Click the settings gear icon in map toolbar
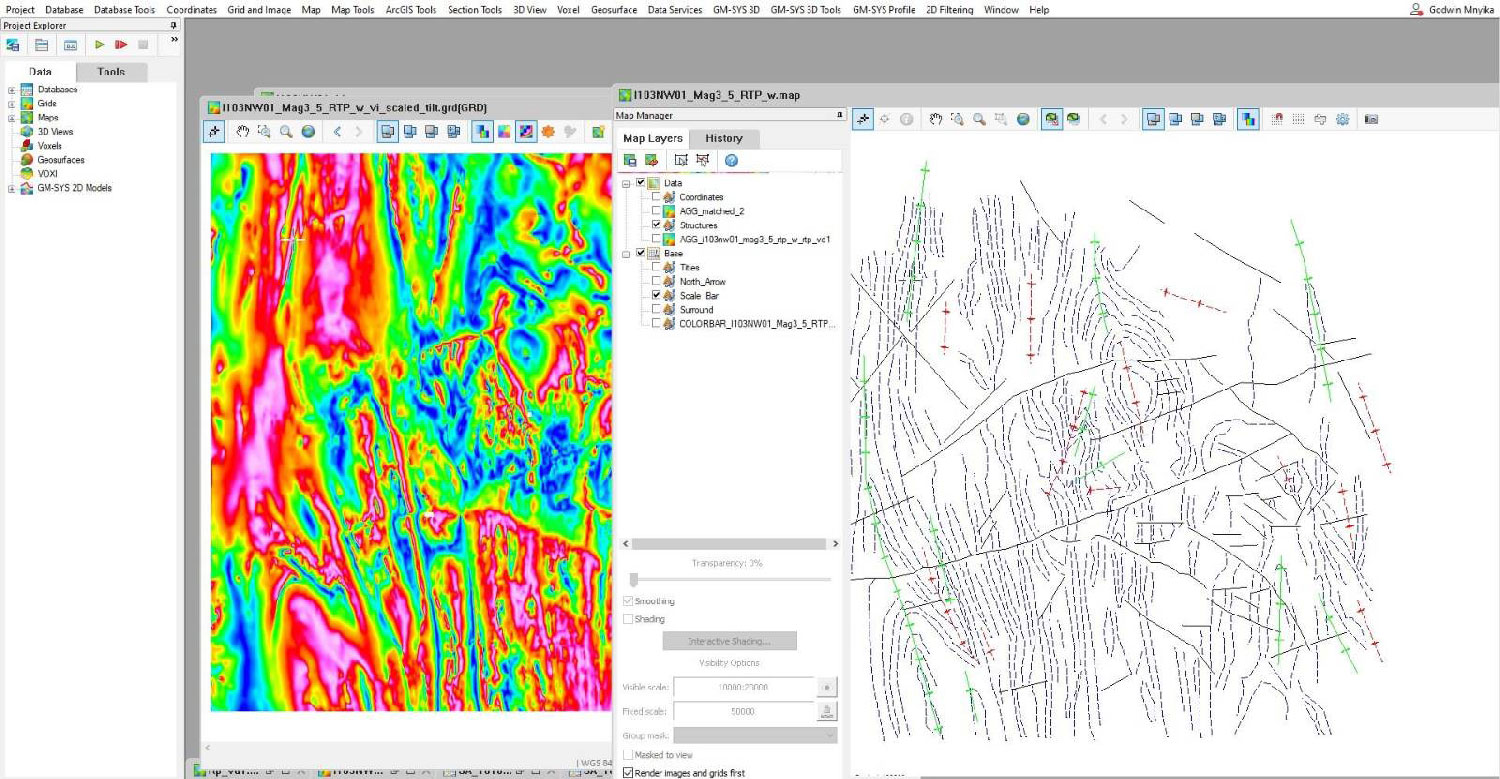The width and height of the screenshot is (1500, 779). click(x=1342, y=119)
